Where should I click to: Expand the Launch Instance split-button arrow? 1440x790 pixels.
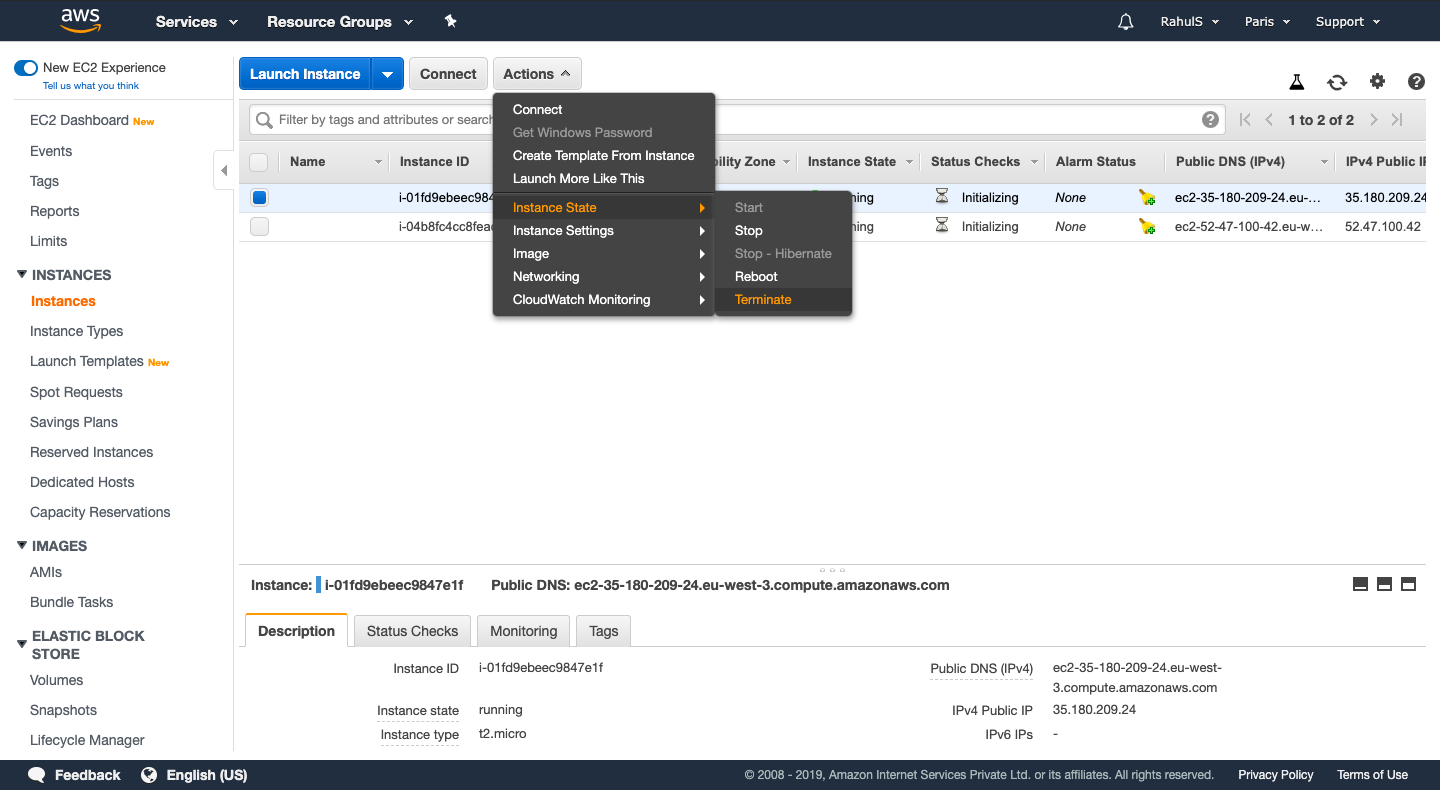coord(388,73)
